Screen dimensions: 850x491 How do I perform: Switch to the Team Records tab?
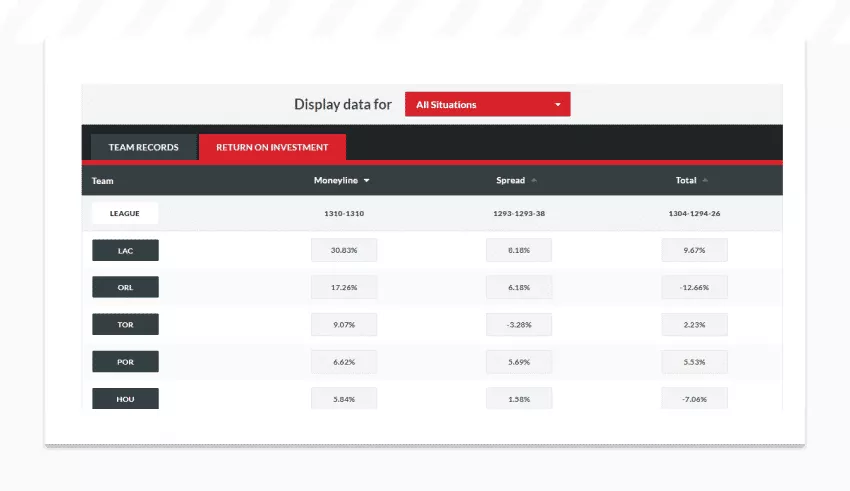pos(144,147)
